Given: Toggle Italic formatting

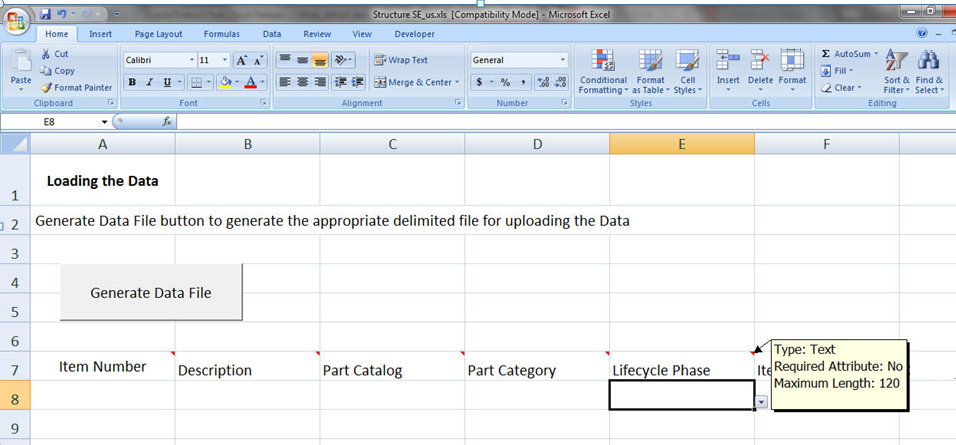Looking at the screenshot, I should tap(149, 82).
